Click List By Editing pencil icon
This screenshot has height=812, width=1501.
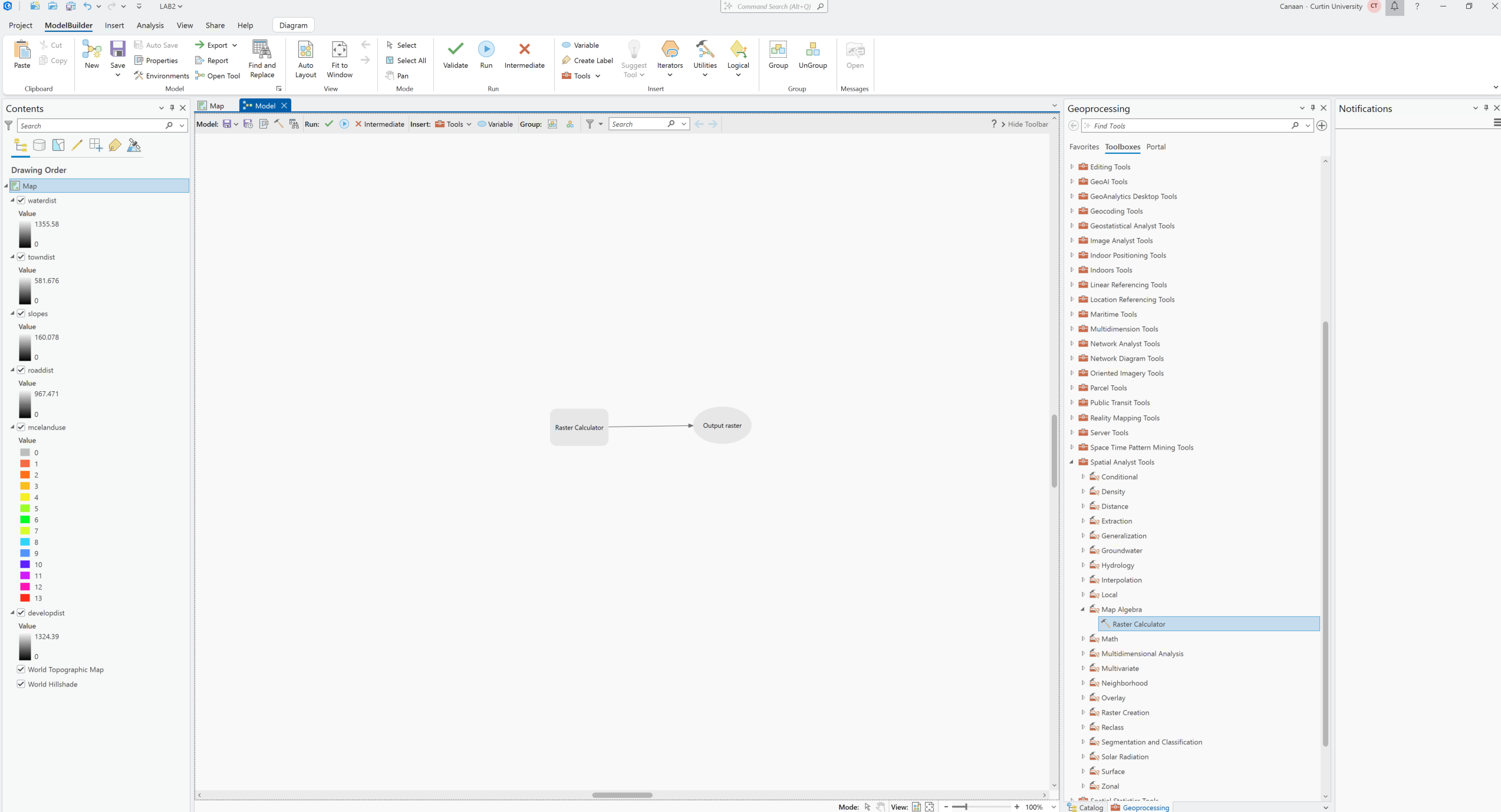point(77,145)
